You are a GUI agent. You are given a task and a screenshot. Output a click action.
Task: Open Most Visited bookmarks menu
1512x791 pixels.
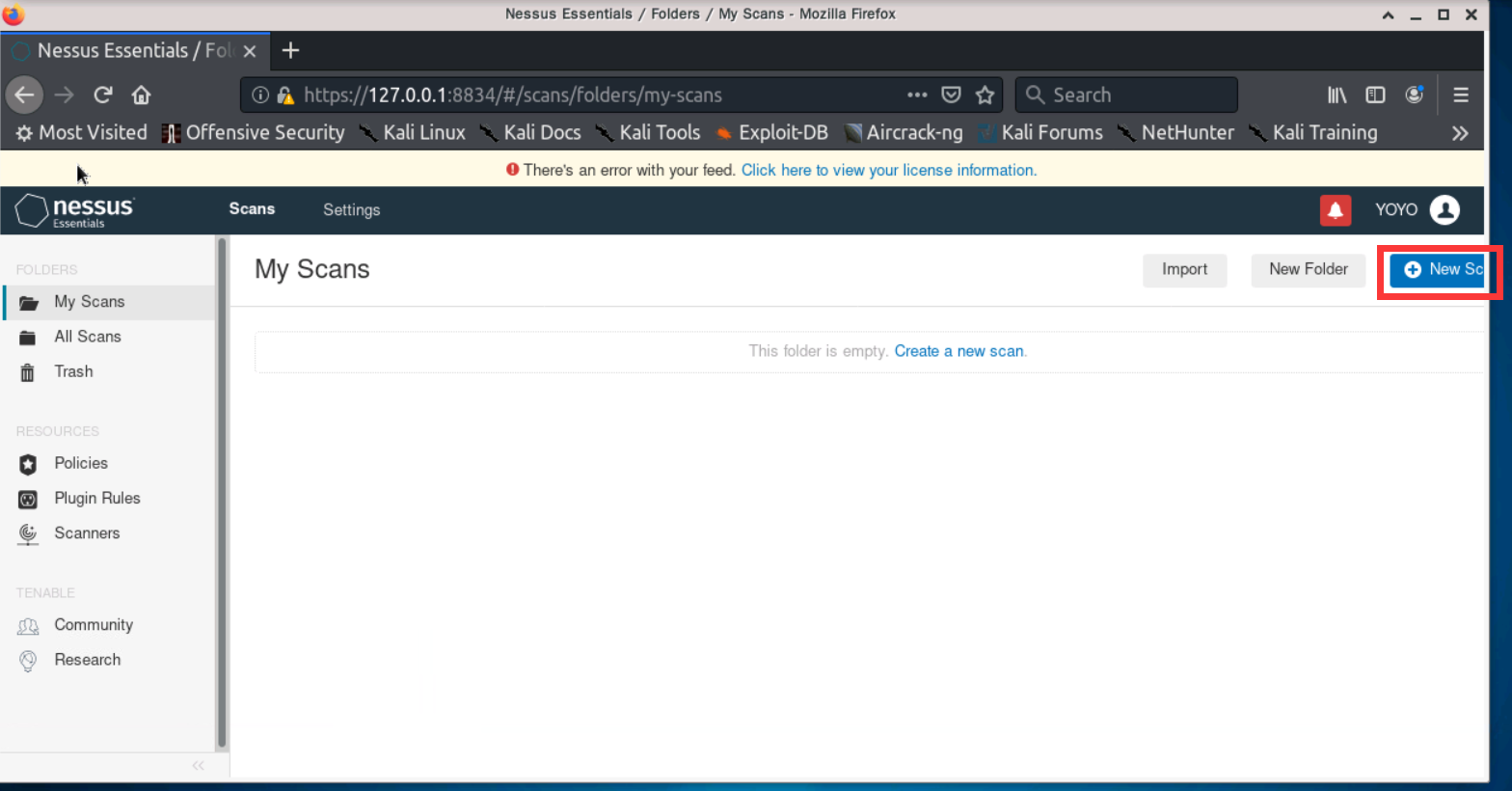82,133
